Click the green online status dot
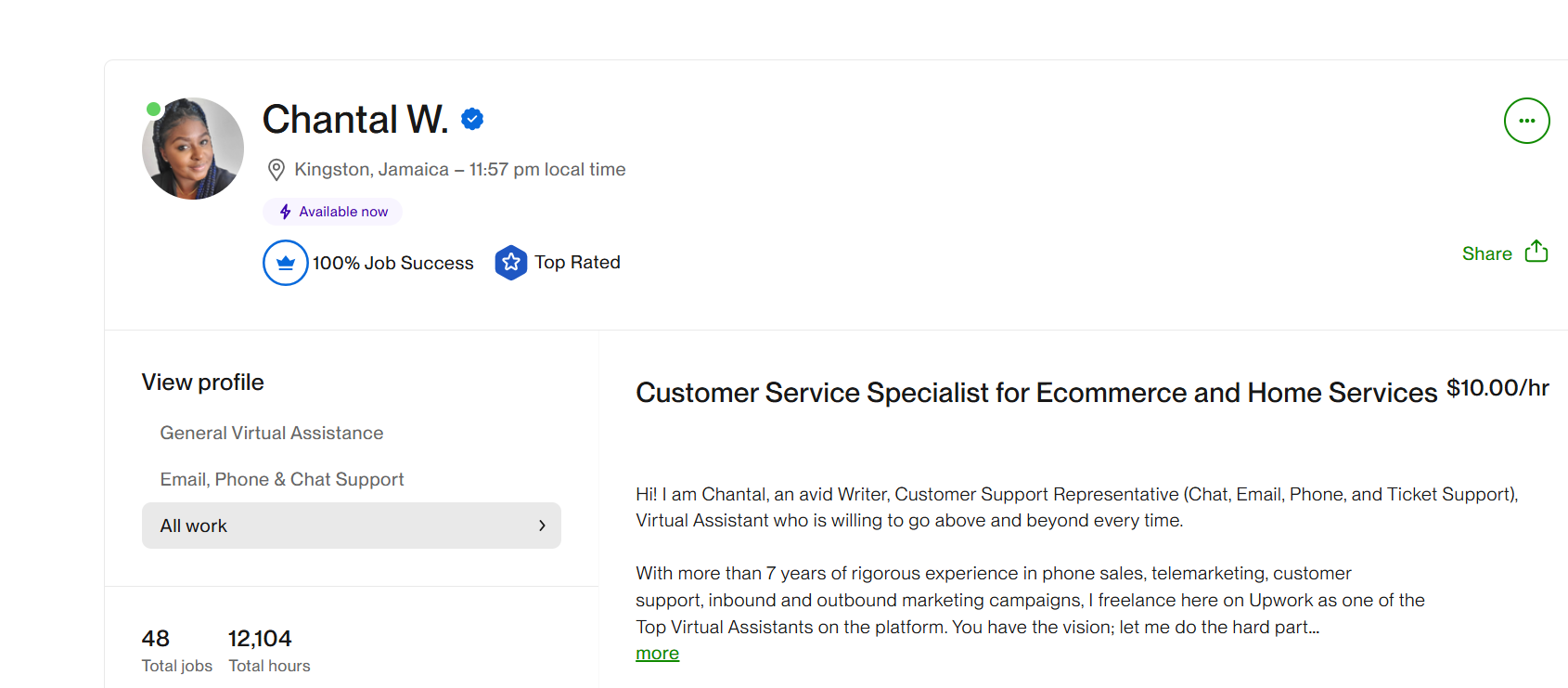Screen dimensions: 1568x688 point(153,110)
